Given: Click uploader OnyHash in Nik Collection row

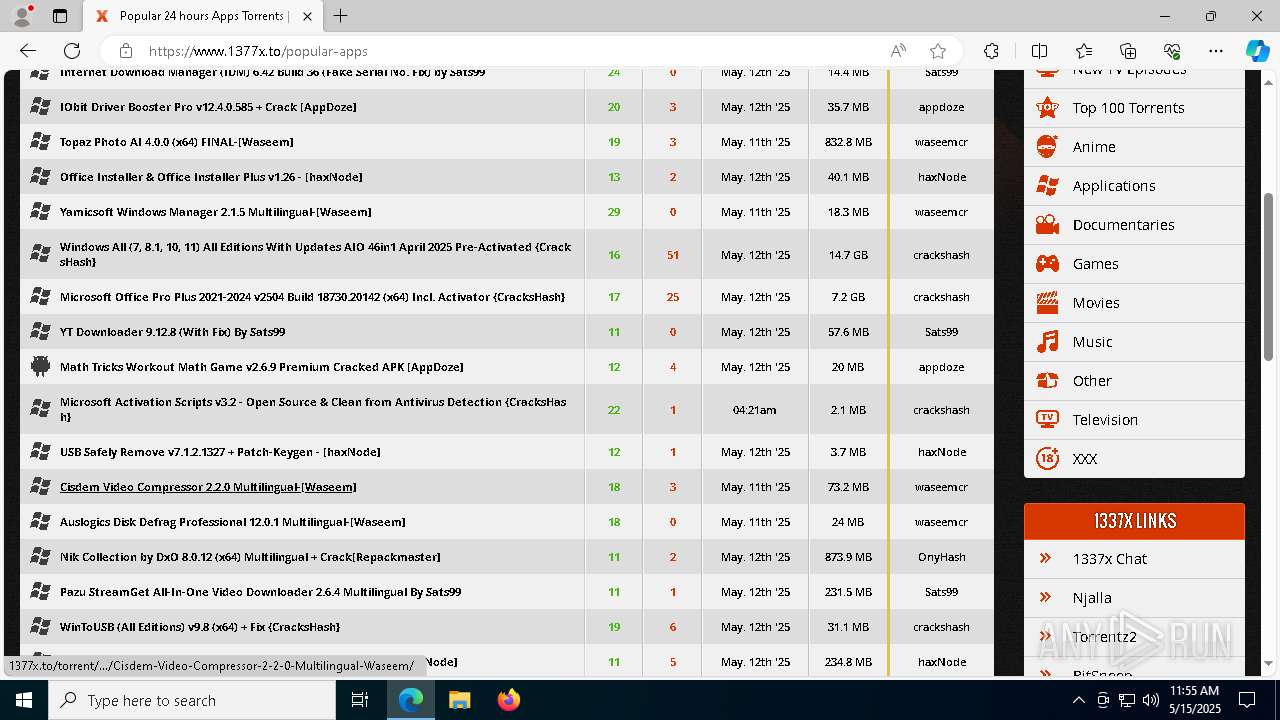Looking at the screenshot, I should (941, 557).
